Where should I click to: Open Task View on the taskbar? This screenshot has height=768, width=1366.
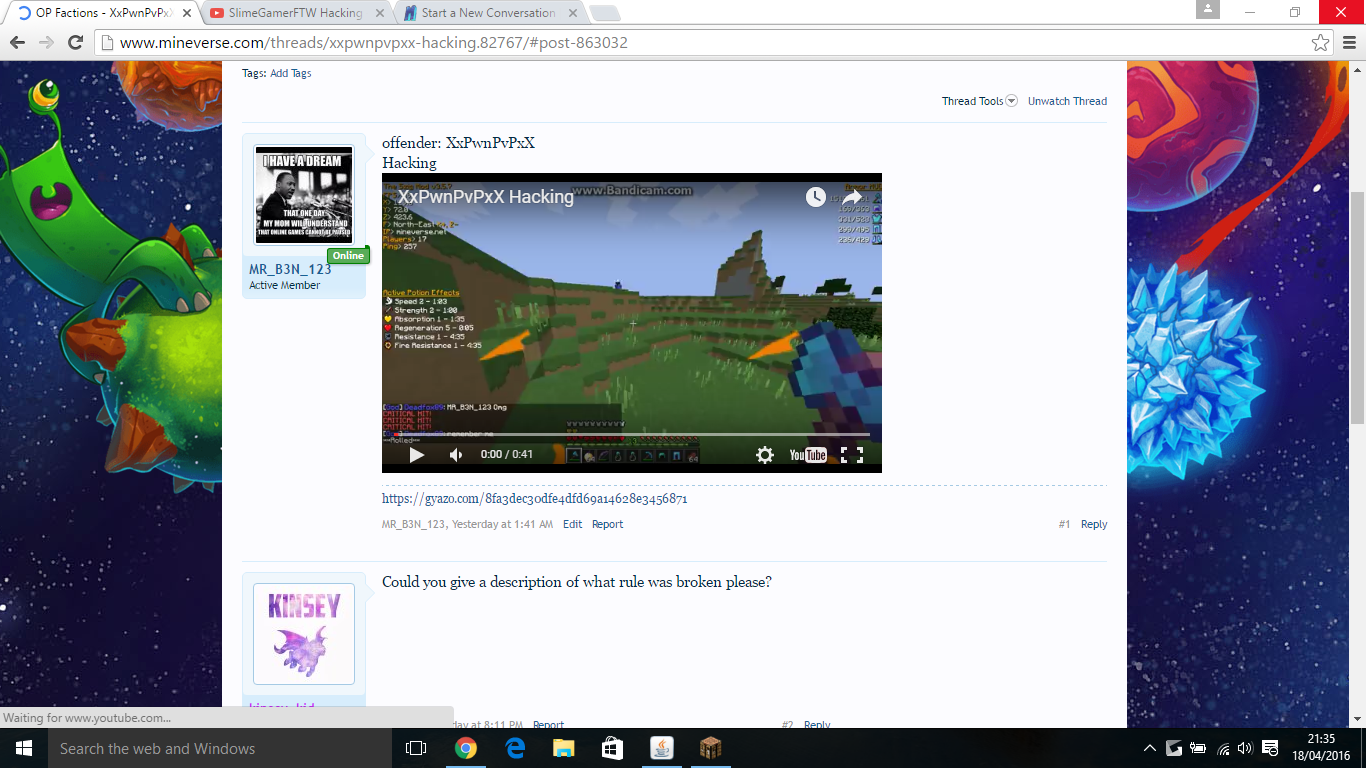pos(416,748)
